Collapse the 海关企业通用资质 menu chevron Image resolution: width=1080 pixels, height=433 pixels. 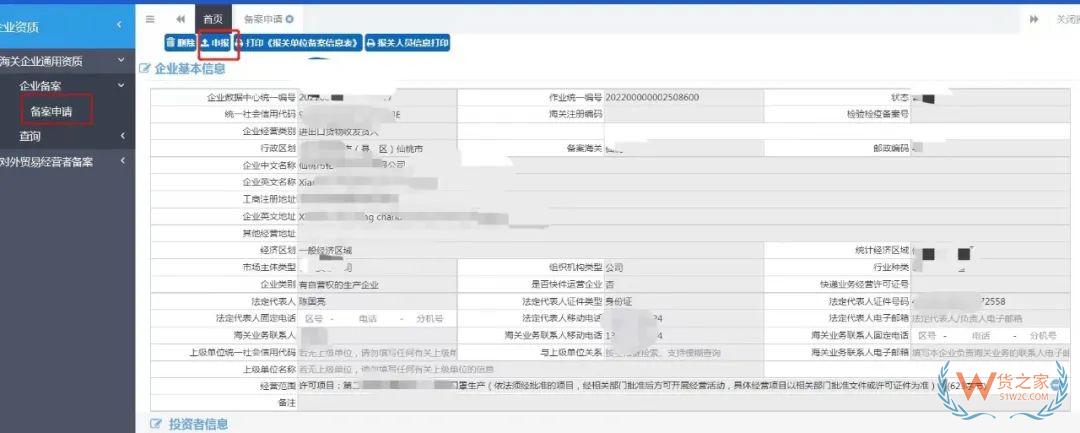click(x=121, y=61)
